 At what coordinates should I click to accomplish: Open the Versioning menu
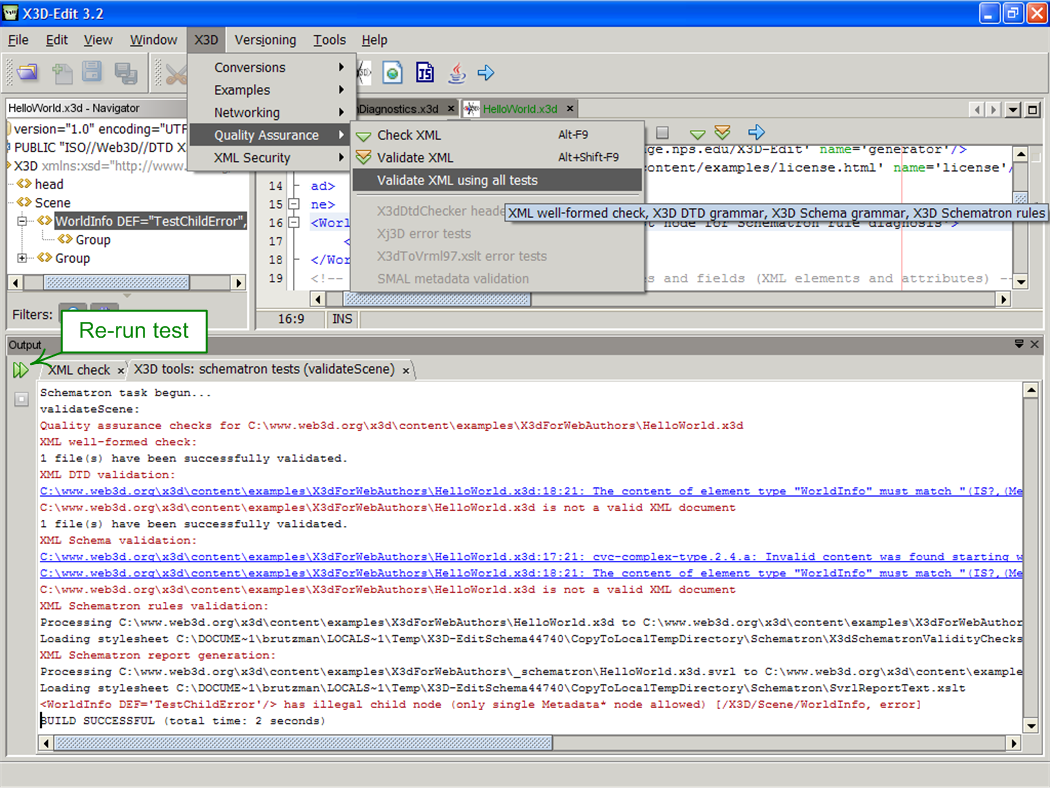click(265, 40)
